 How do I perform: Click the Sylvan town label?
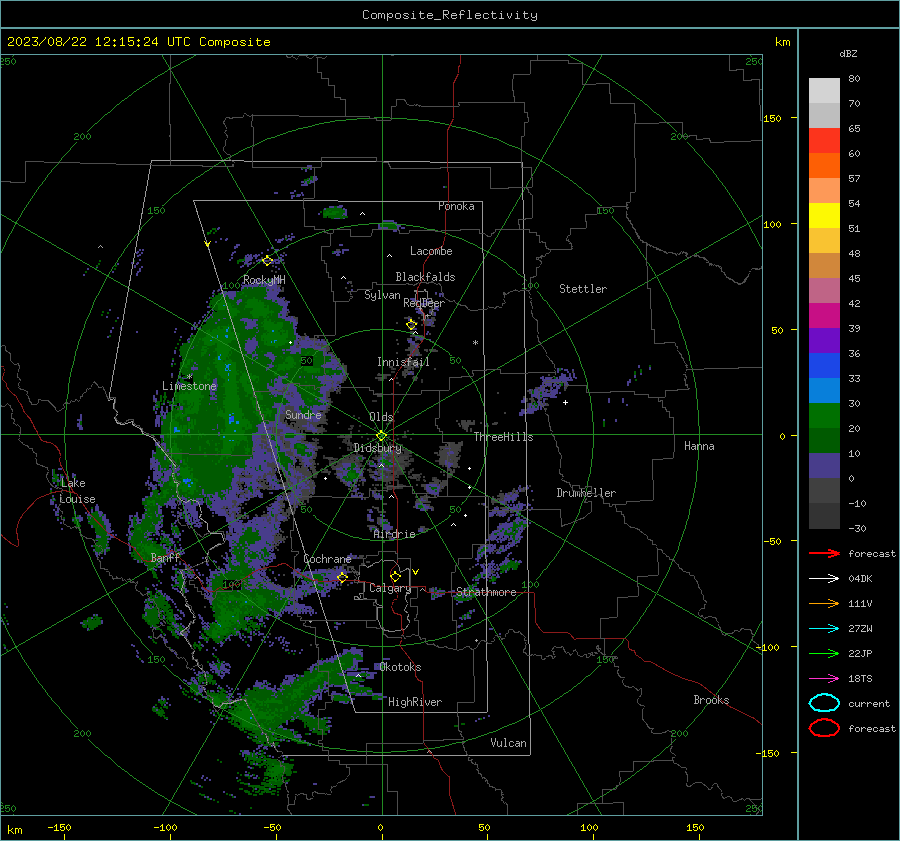(382, 295)
